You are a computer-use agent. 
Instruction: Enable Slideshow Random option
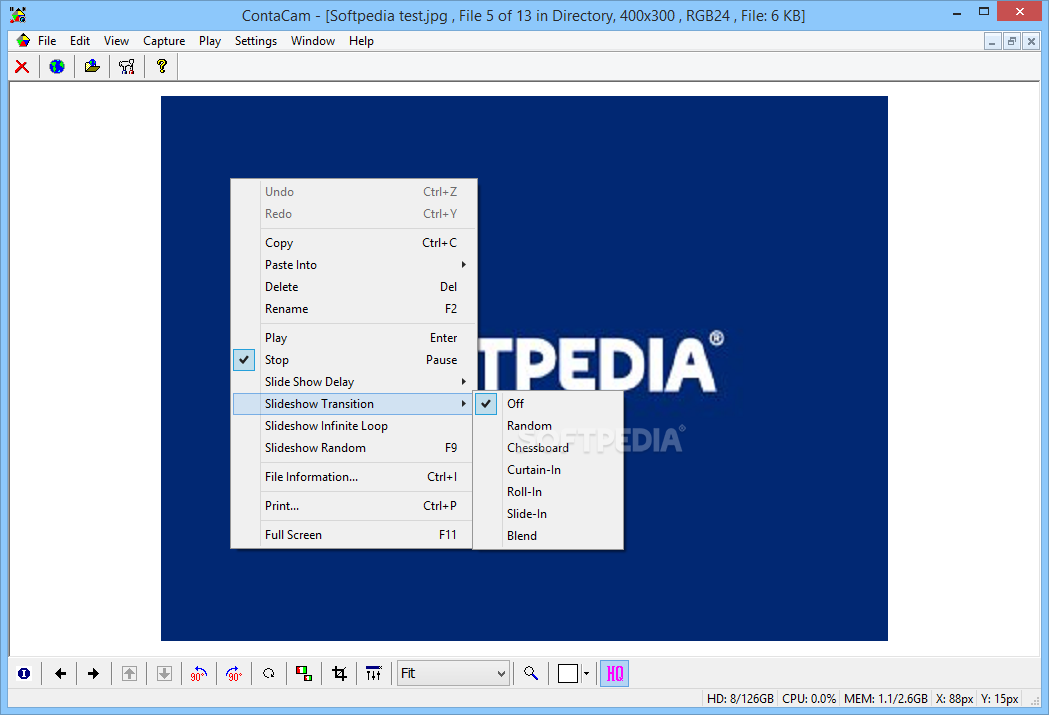pyautogui.click(x=353, y=448)
